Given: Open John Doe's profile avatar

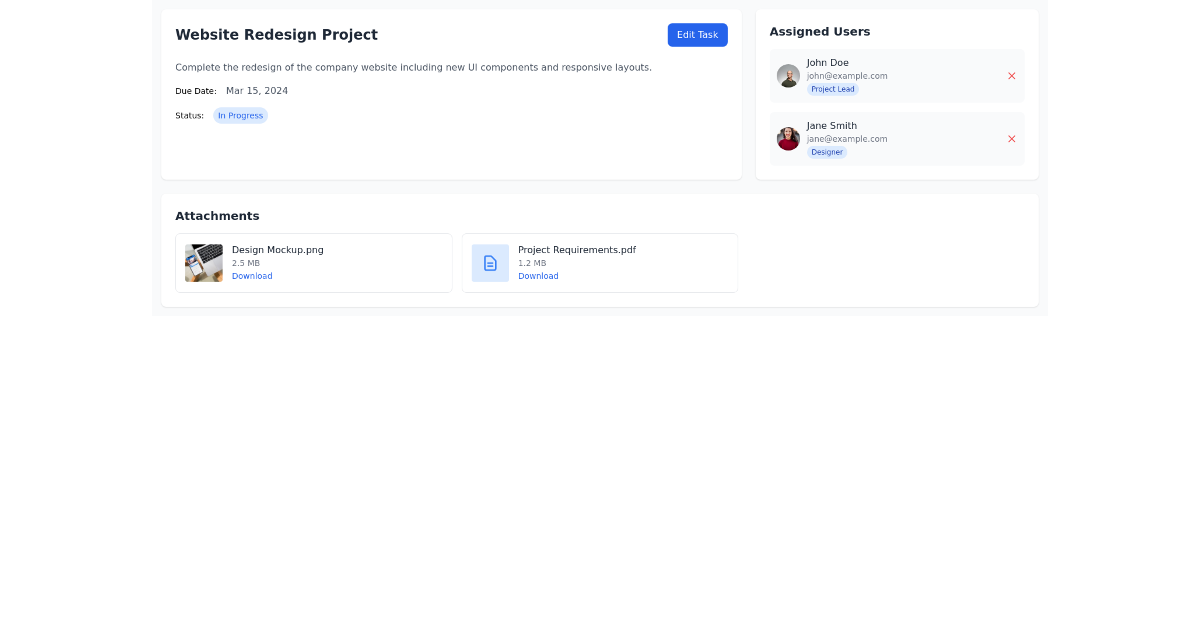Looking at the screenshot, I should [787, 75].
